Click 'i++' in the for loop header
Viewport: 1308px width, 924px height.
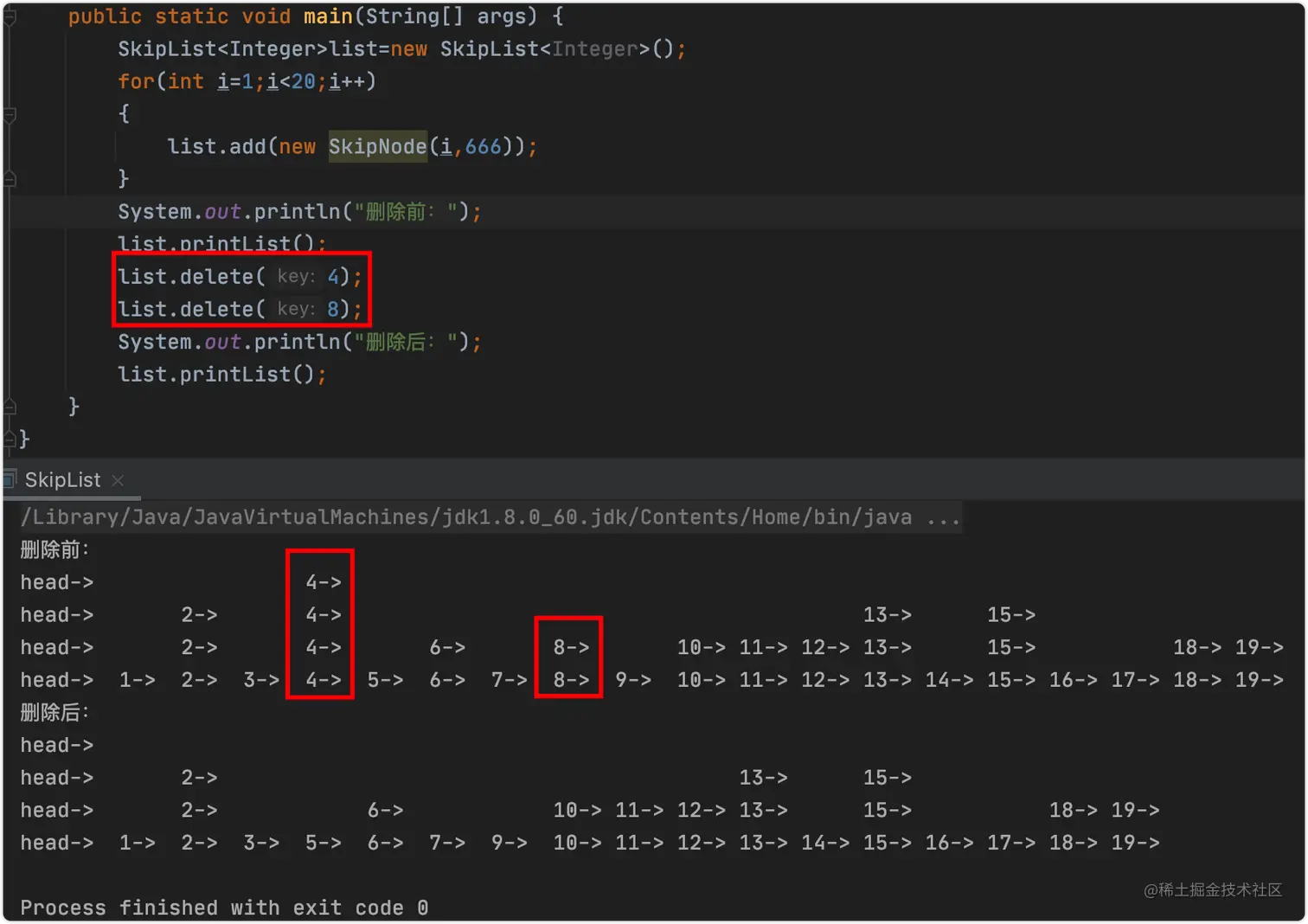pos(346,81)
